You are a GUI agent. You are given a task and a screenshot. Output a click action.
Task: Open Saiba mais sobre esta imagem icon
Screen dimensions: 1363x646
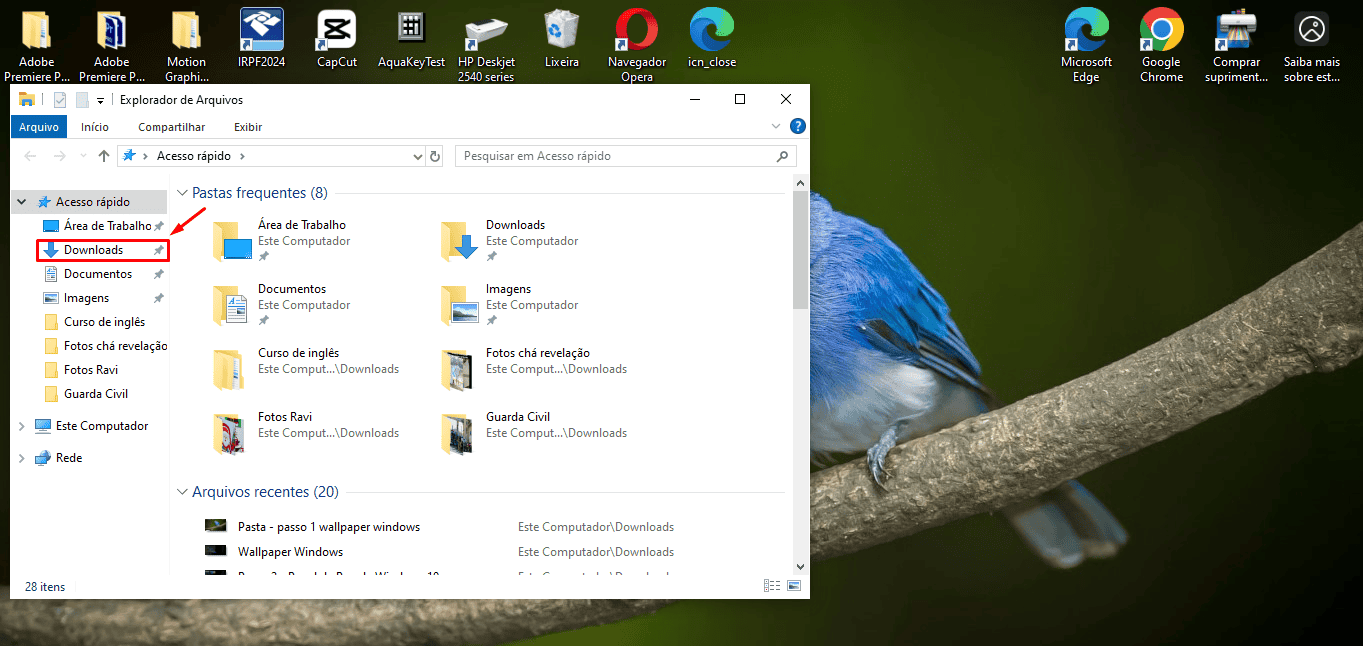[x=1312, y=45]
